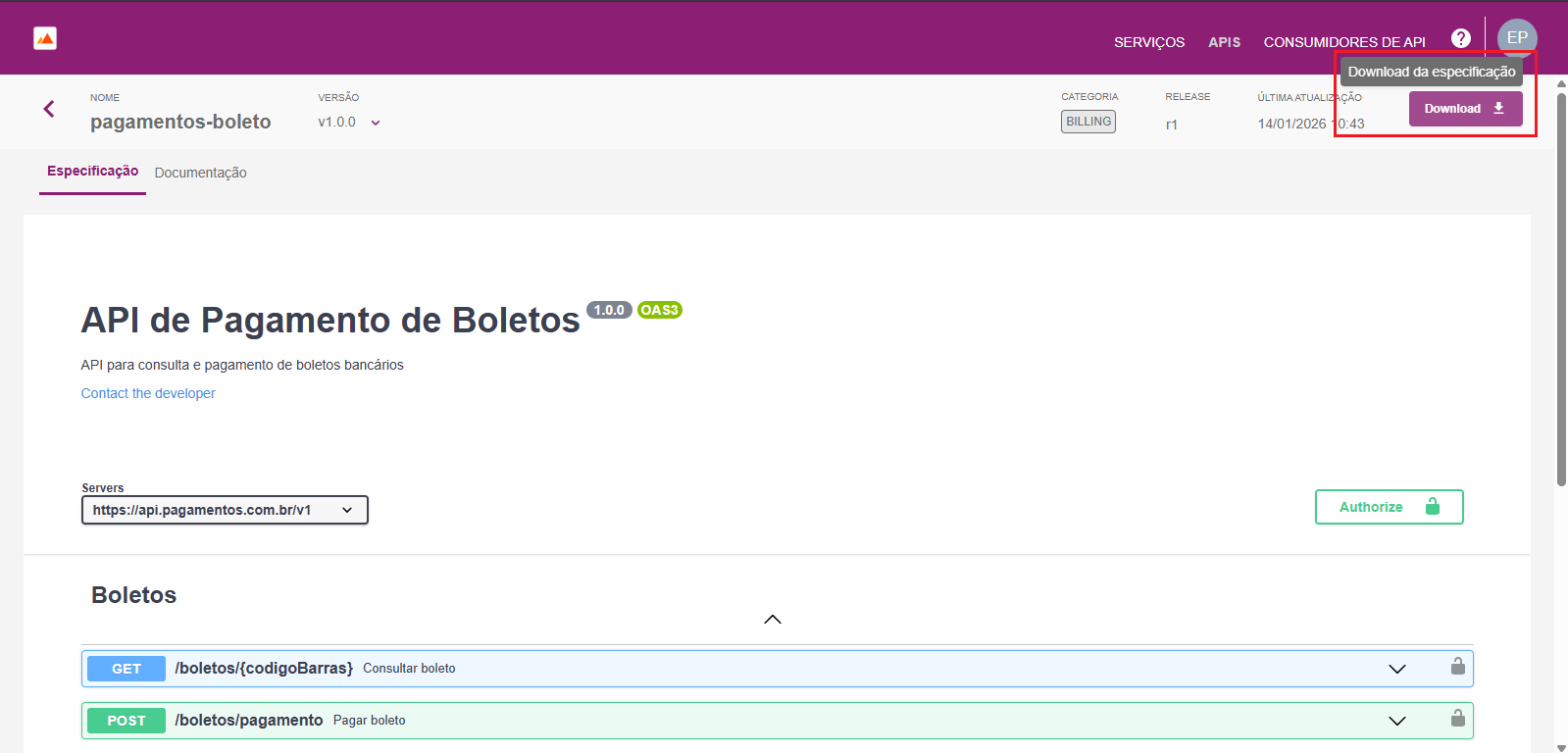Viewport: 1568px width, 753px height.
Task: Click the Authorize button
Action: pos(1389,507)
